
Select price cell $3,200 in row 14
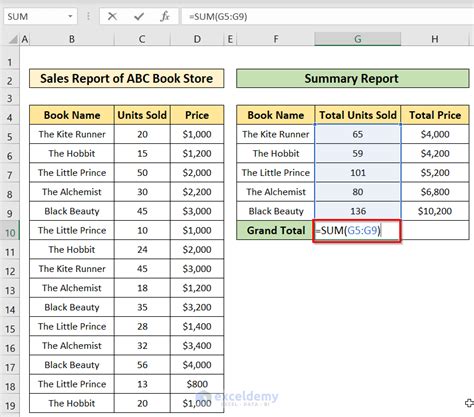tap(197, 307)
